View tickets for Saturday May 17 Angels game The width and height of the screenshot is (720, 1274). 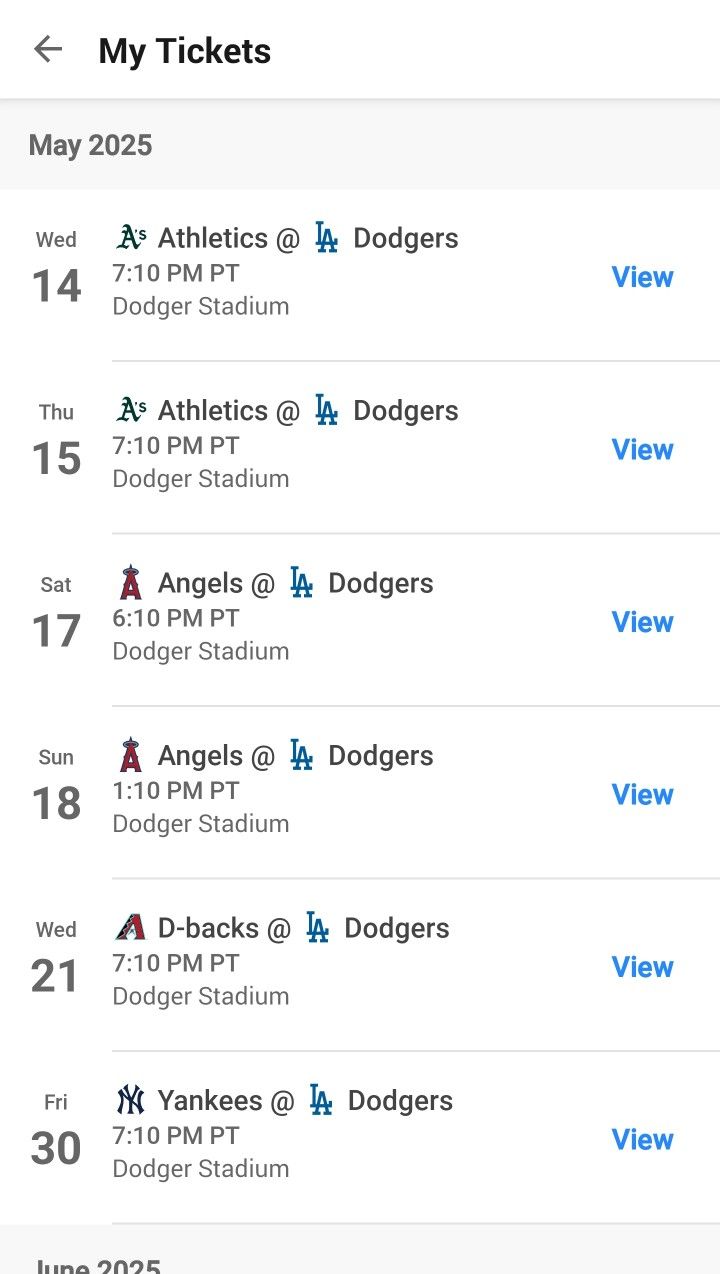tap(642, 622)
